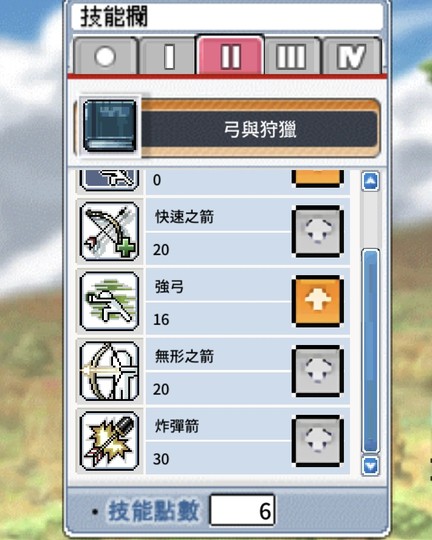Screen dimensions: 432x540
Task: Click the 快速之箭 skill icon
Action: pyautogui.click(x=110, y=231)
